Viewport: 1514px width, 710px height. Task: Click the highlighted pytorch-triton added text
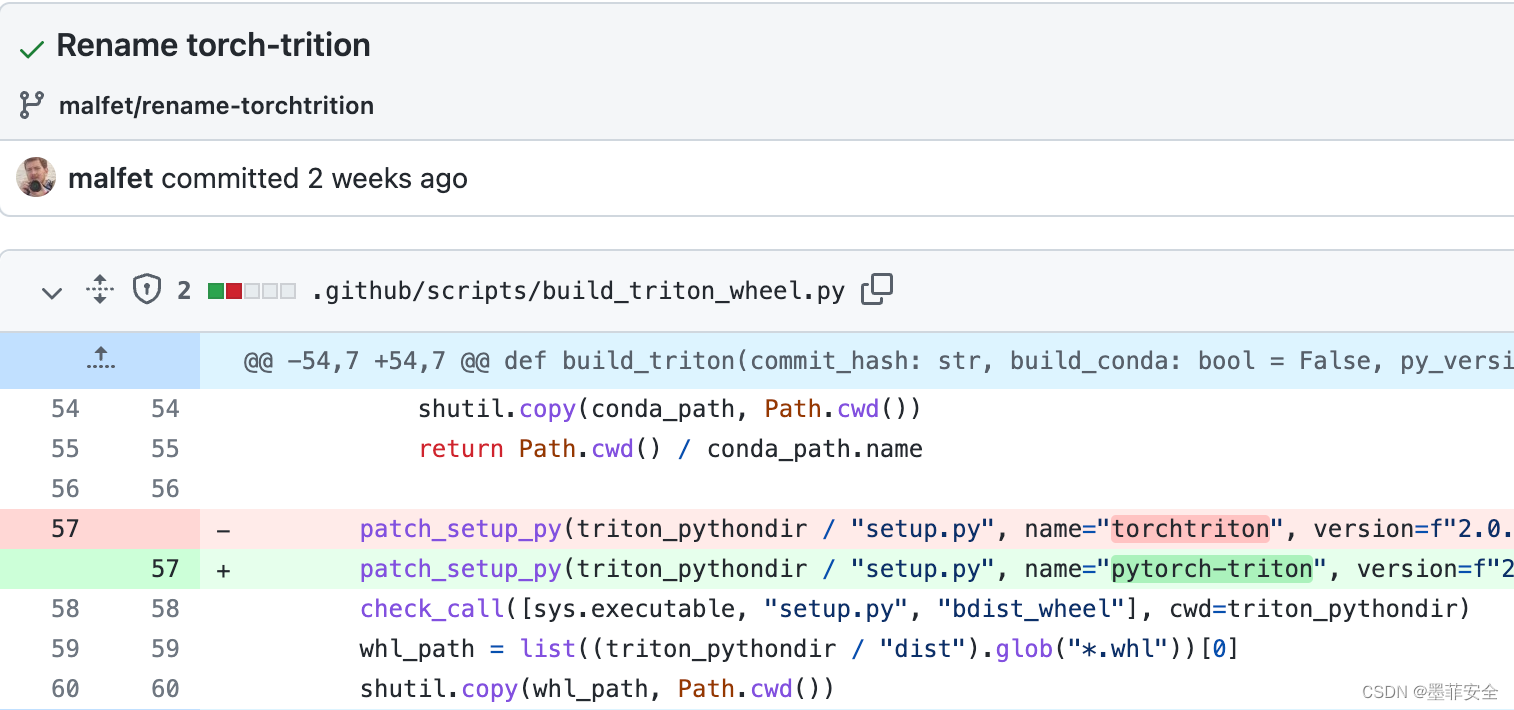coord(1211,569)
